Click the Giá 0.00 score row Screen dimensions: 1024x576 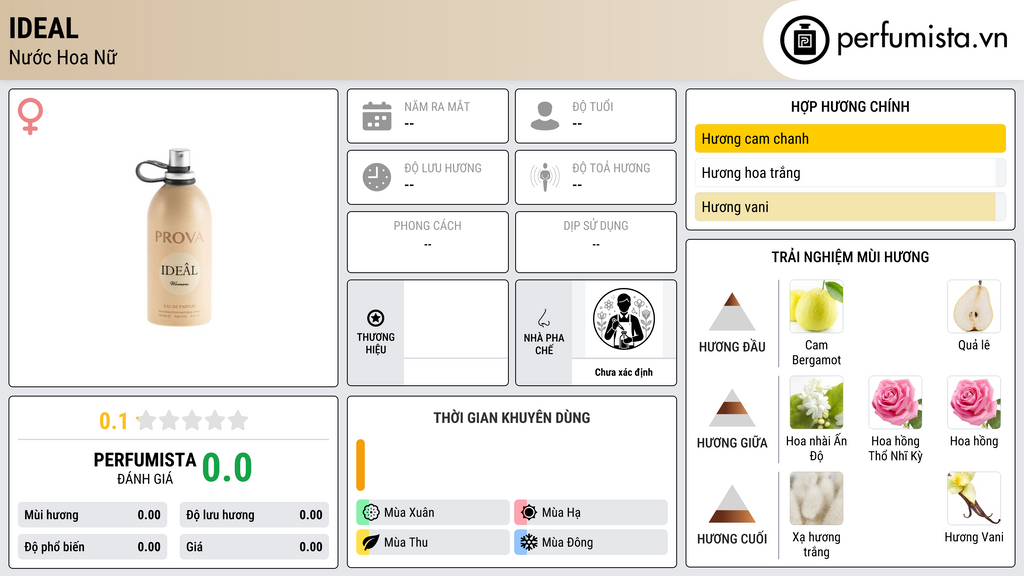point(254,547)
